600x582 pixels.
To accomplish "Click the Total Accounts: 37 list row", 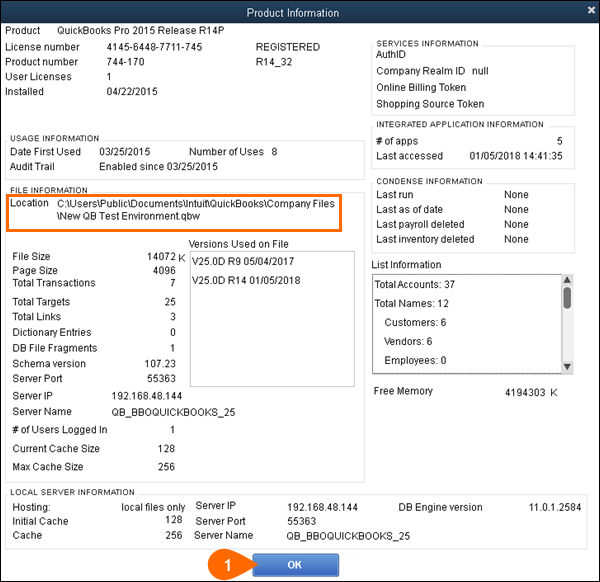I will coord(414,284).
